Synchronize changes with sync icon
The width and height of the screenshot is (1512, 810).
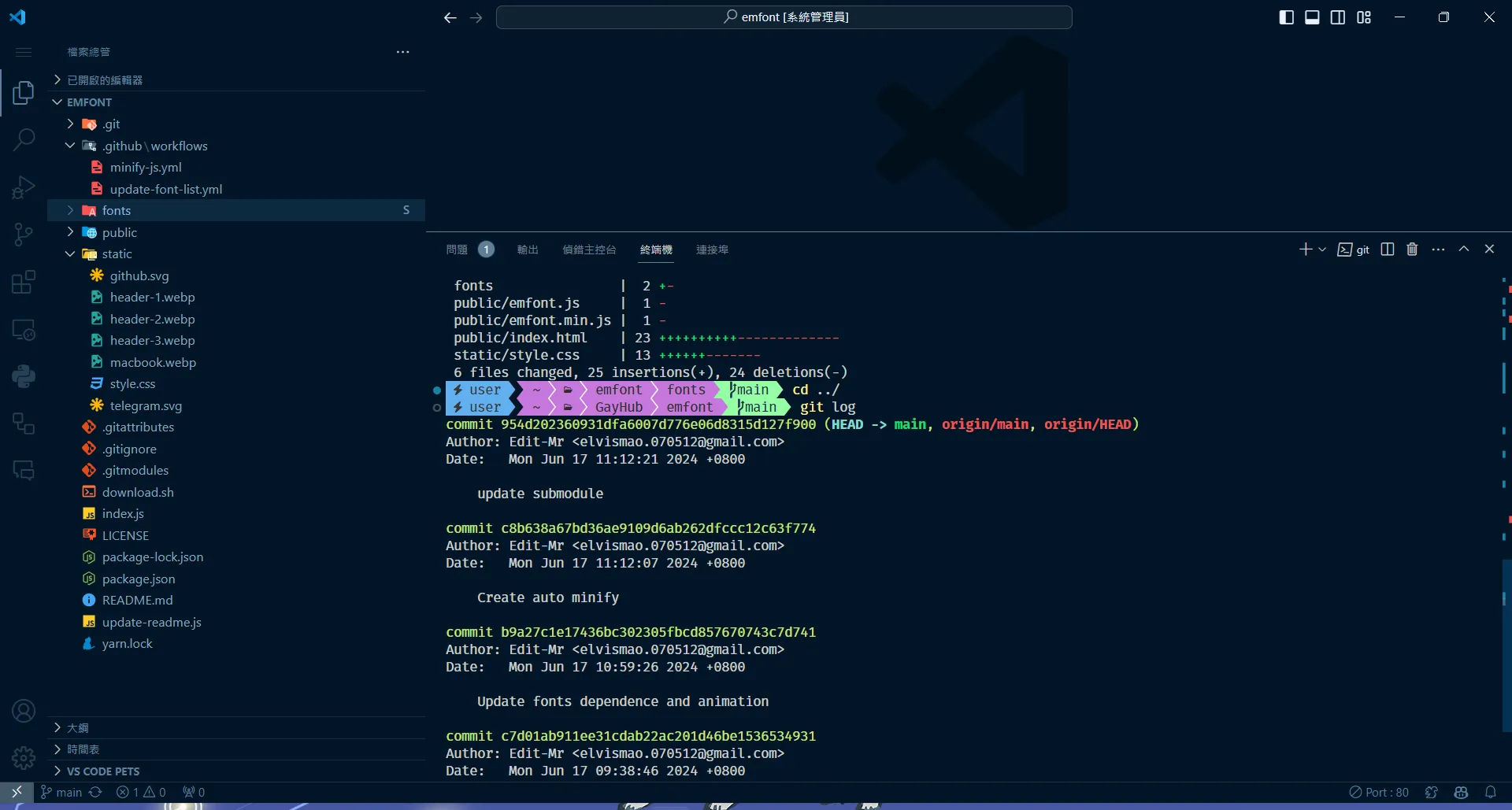point(95,792)
